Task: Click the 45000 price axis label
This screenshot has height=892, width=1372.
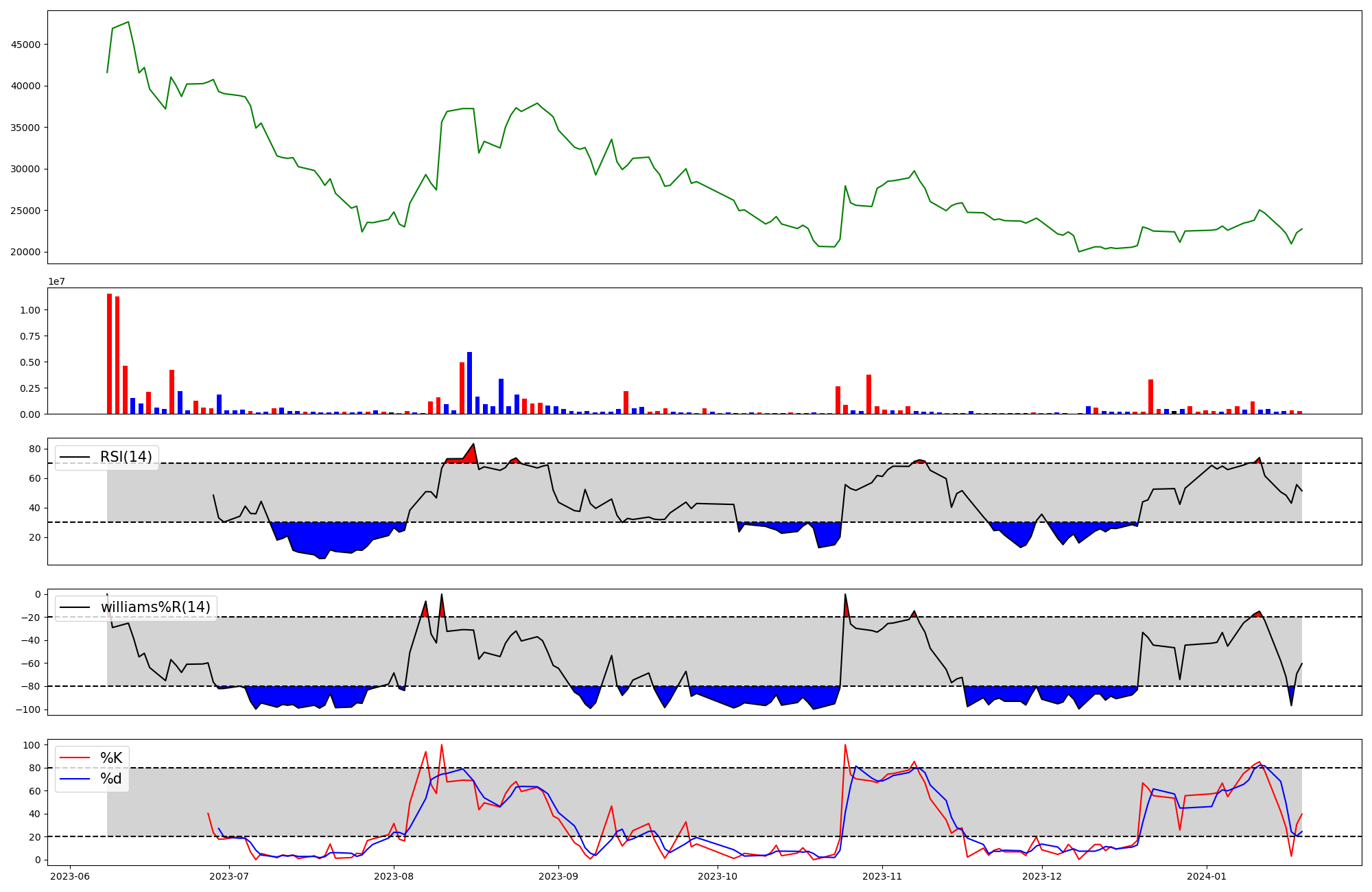Action: point(25,45)
